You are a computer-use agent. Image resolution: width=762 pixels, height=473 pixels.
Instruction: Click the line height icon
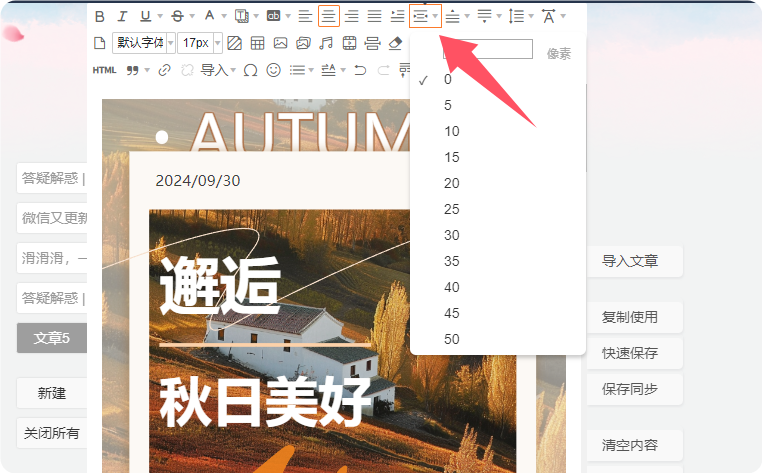(516, 16)
